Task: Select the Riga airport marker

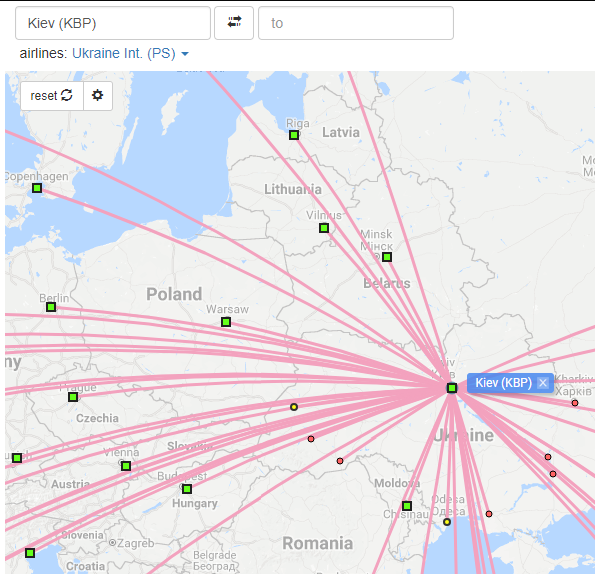Action: (x=294, y=135)
